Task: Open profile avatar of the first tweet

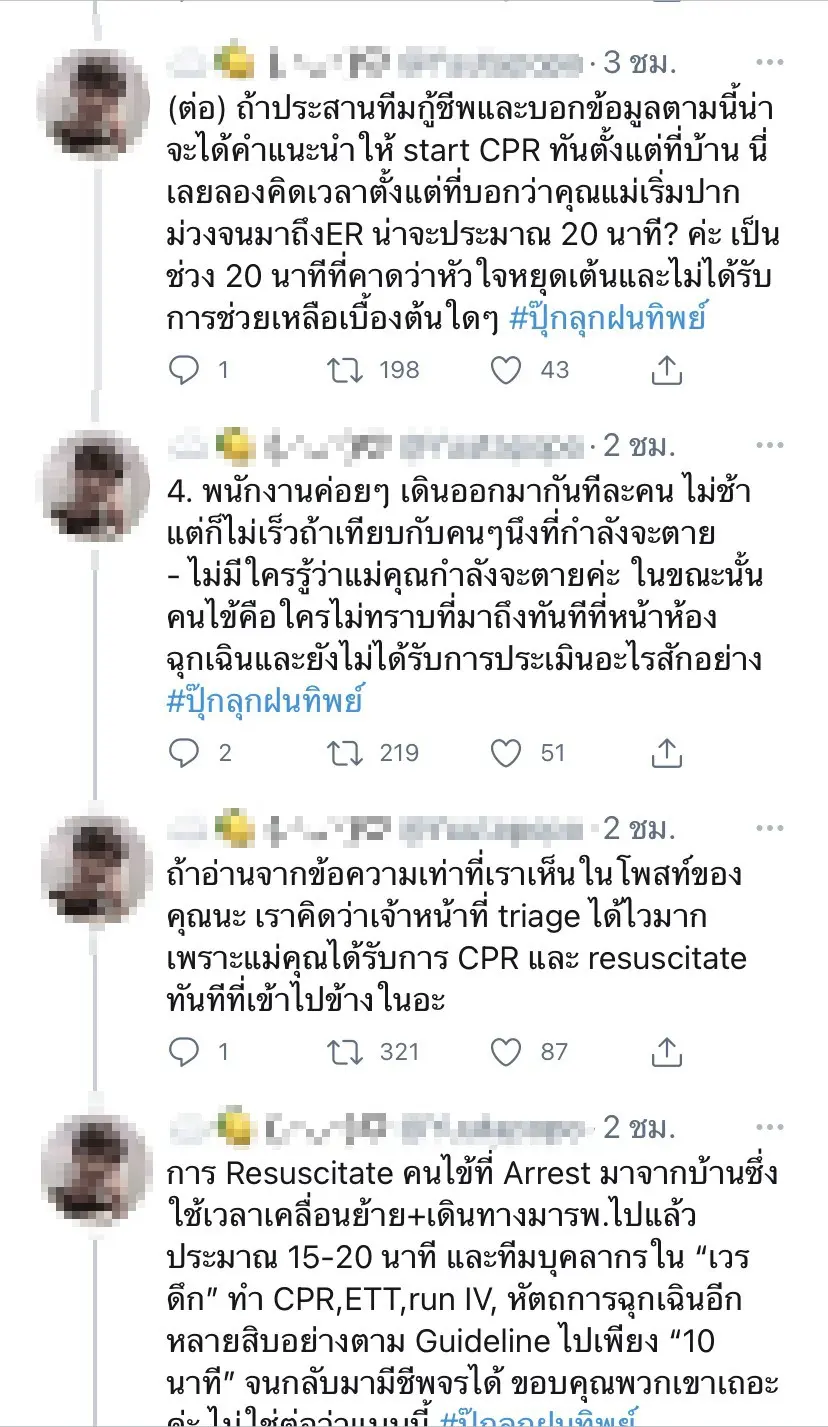Action: click(99, 104)
